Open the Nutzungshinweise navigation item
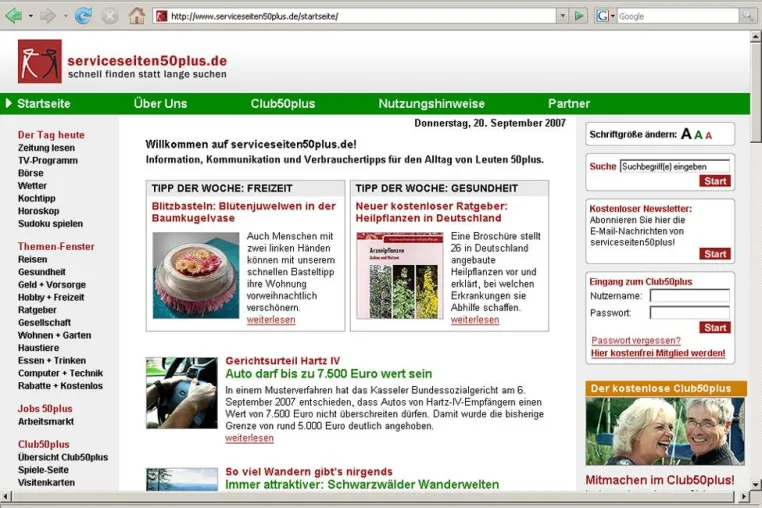The width and height of the screenshot is (762, 508). point(432,104)
